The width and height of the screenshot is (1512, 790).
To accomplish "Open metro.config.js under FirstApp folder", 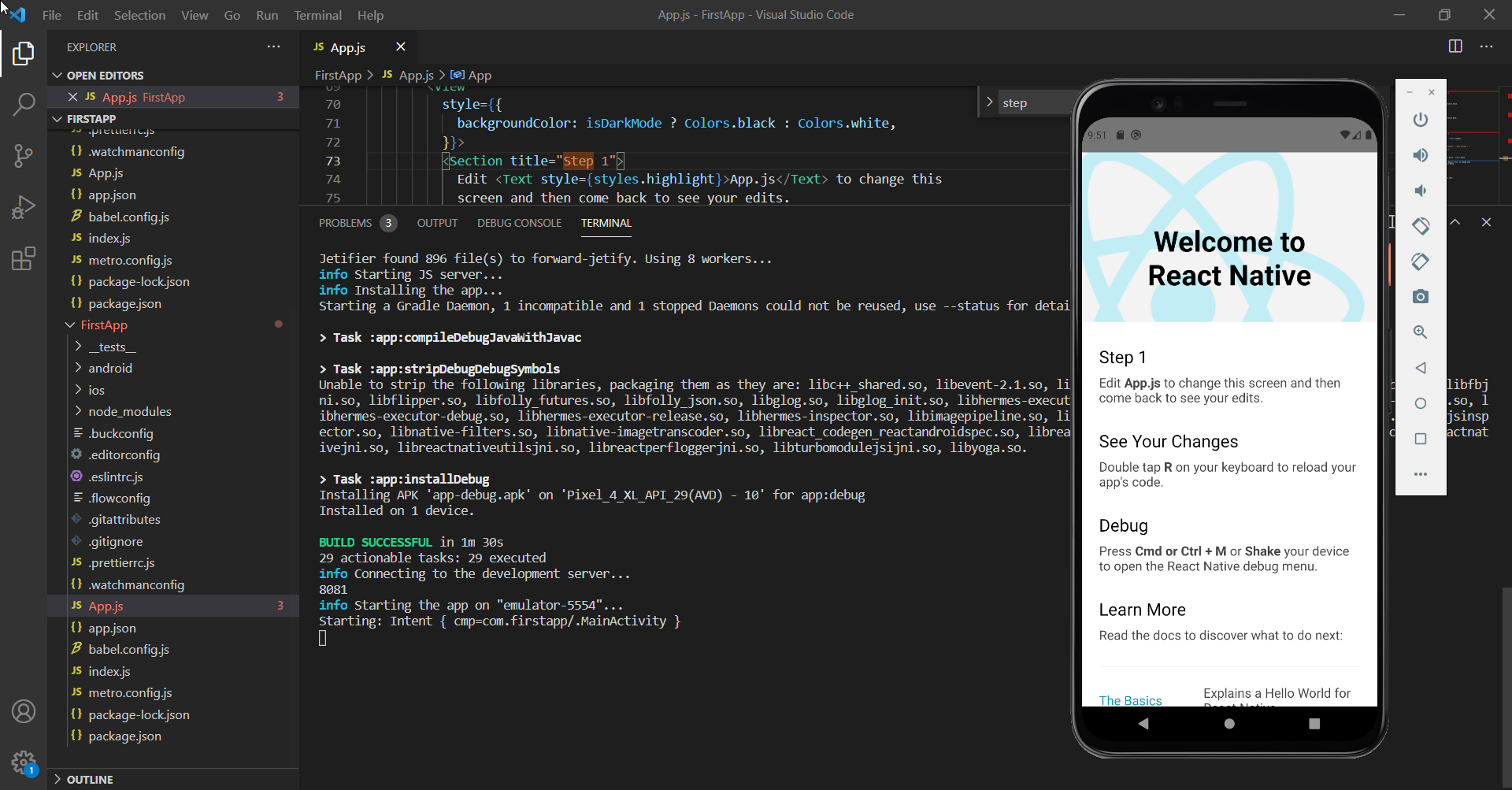I will (173, 692).
